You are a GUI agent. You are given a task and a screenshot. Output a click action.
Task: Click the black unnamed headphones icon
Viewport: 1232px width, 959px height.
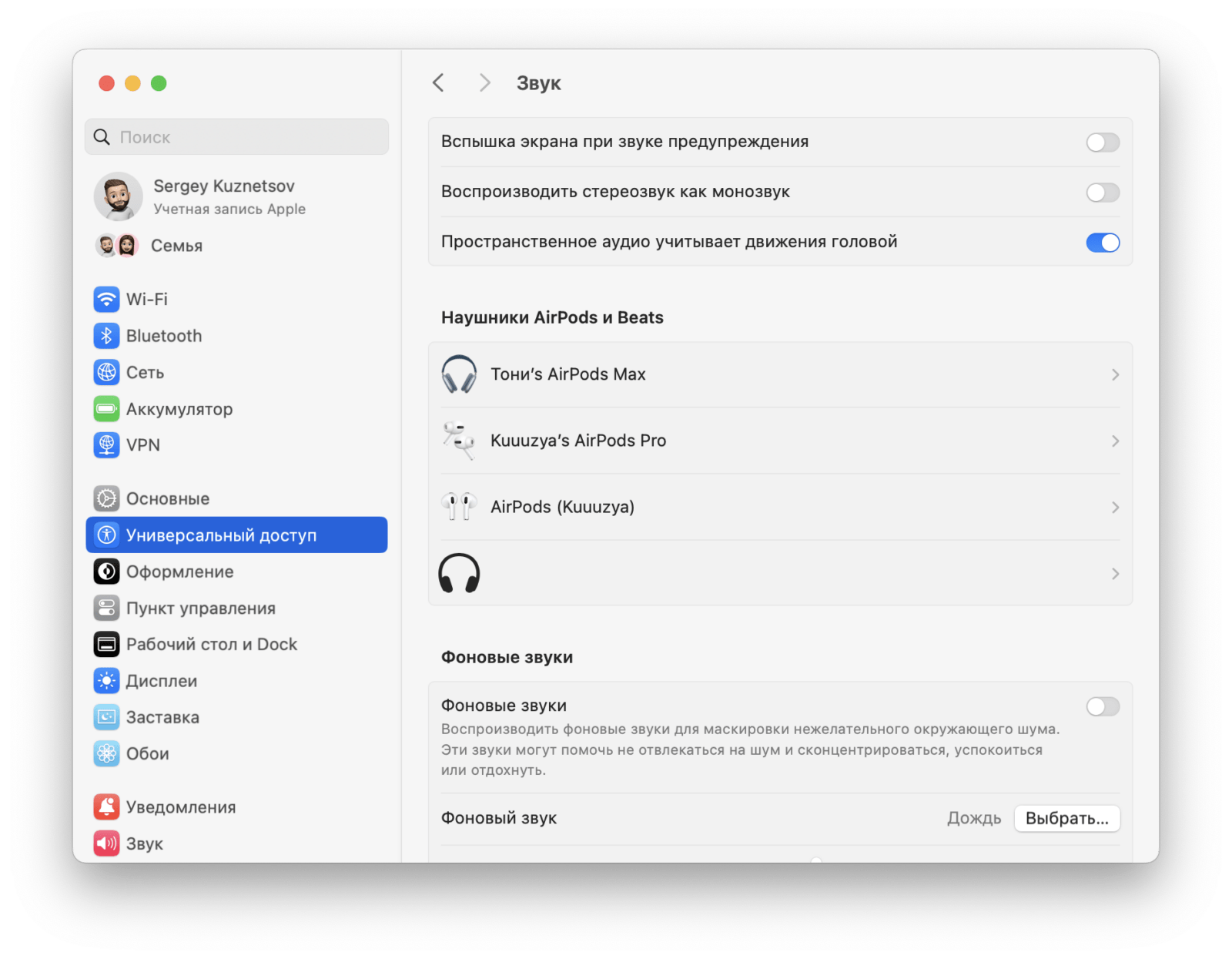459,573
